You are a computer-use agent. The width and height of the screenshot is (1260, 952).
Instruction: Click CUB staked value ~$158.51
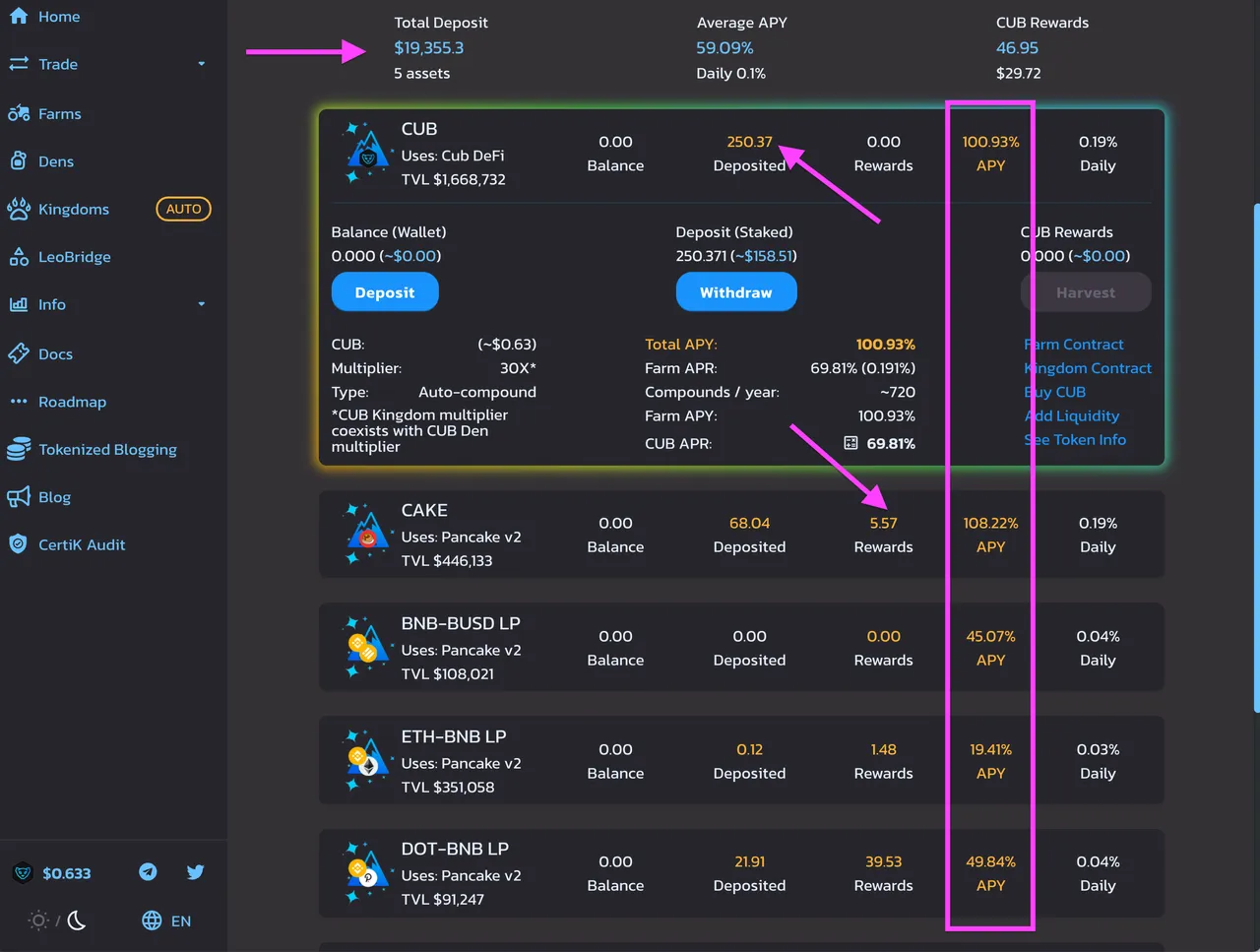click(764, 256)
